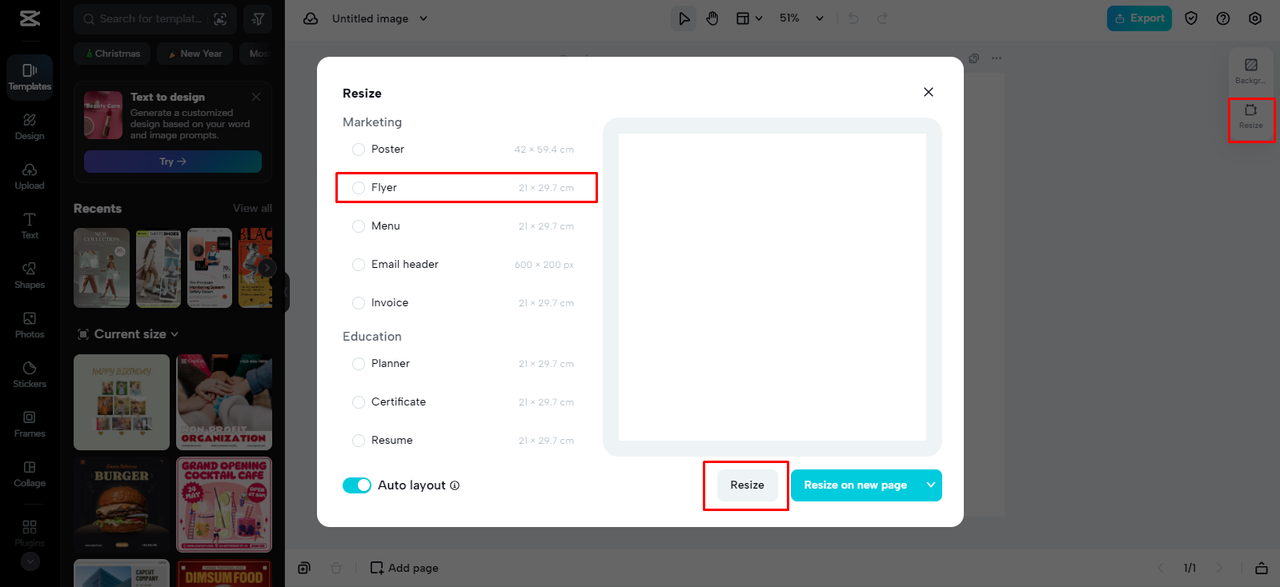The width and height of the screenshot is (1280, 587).
Task: Open the Frames sidebar tool
Action: click(x=29, y=424)
